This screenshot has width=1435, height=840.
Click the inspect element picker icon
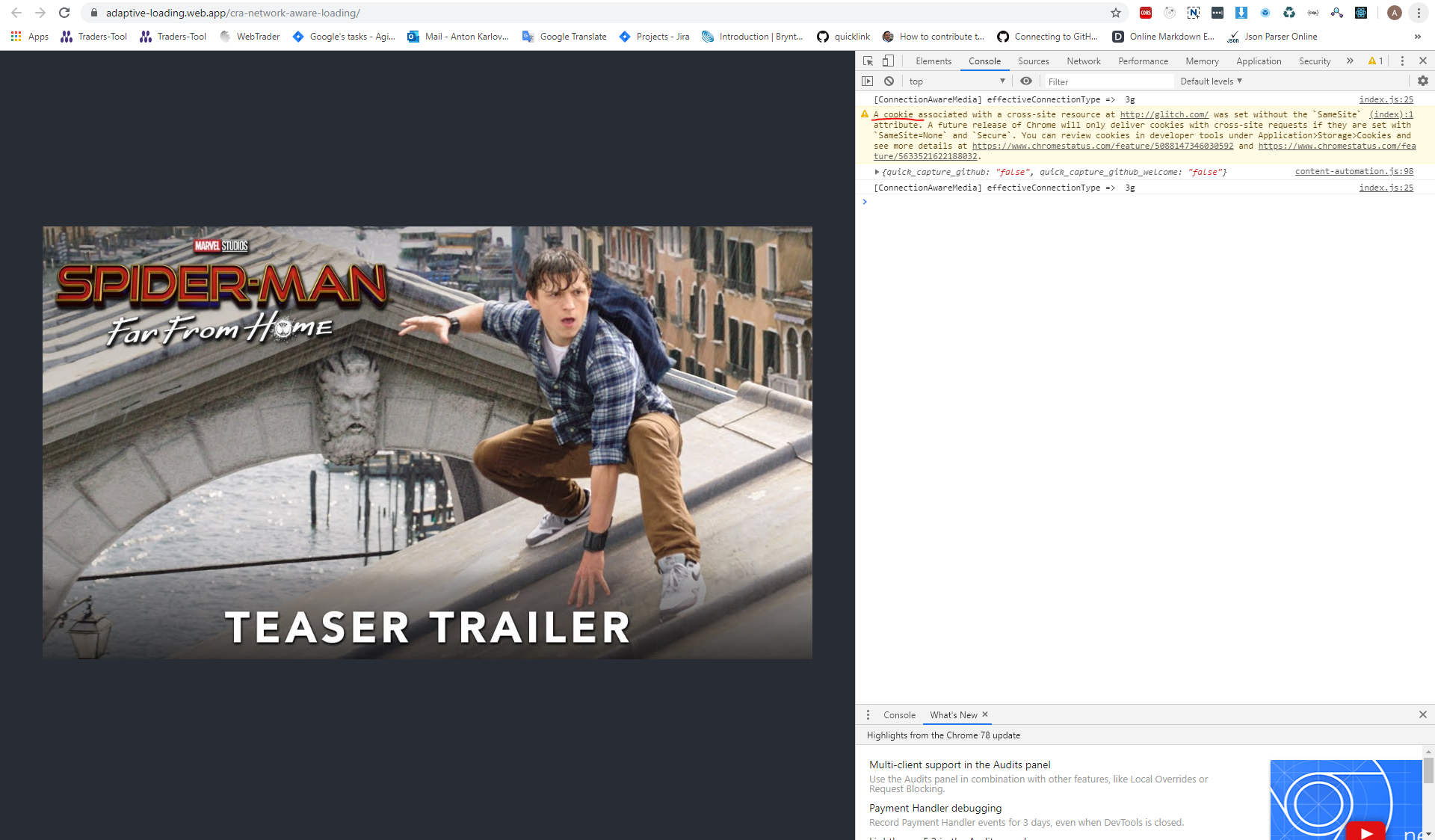coord(868,61)
